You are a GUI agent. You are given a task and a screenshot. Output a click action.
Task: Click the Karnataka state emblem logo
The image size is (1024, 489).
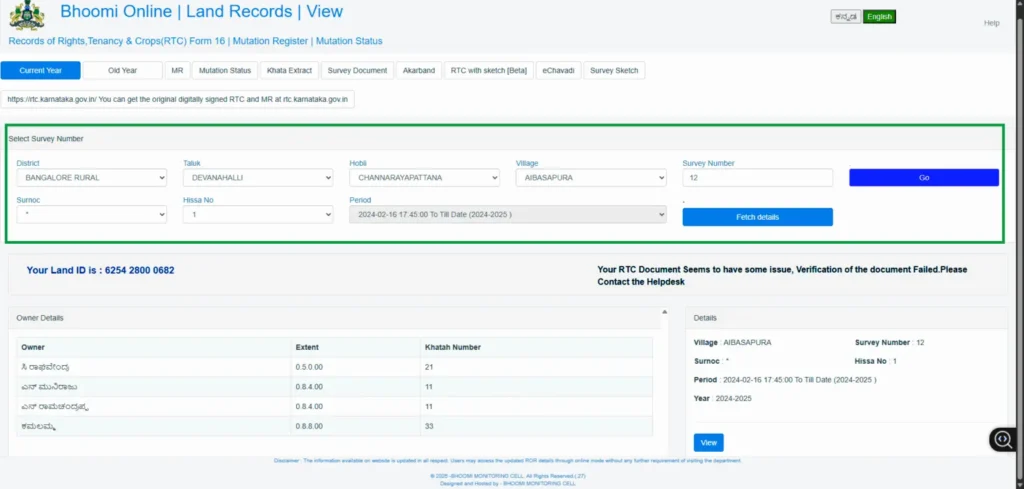27,15
